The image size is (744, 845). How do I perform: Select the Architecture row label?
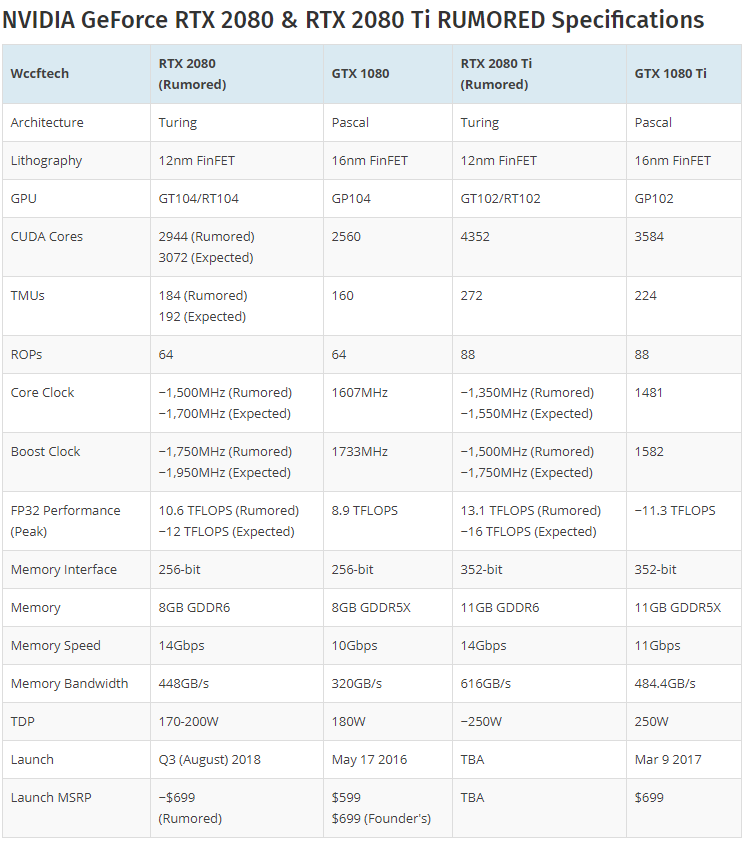click(47, 123)
